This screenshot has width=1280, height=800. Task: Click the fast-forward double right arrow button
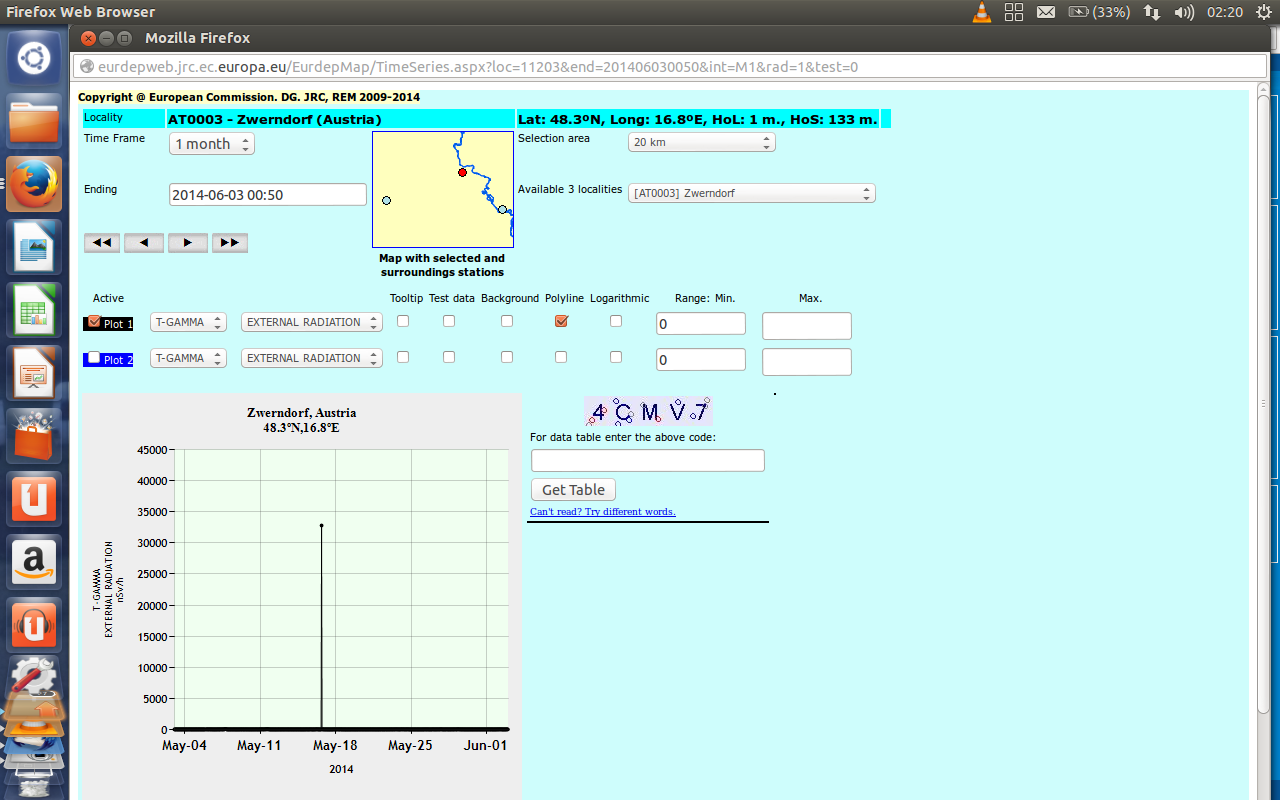click(x=229, y=243)
